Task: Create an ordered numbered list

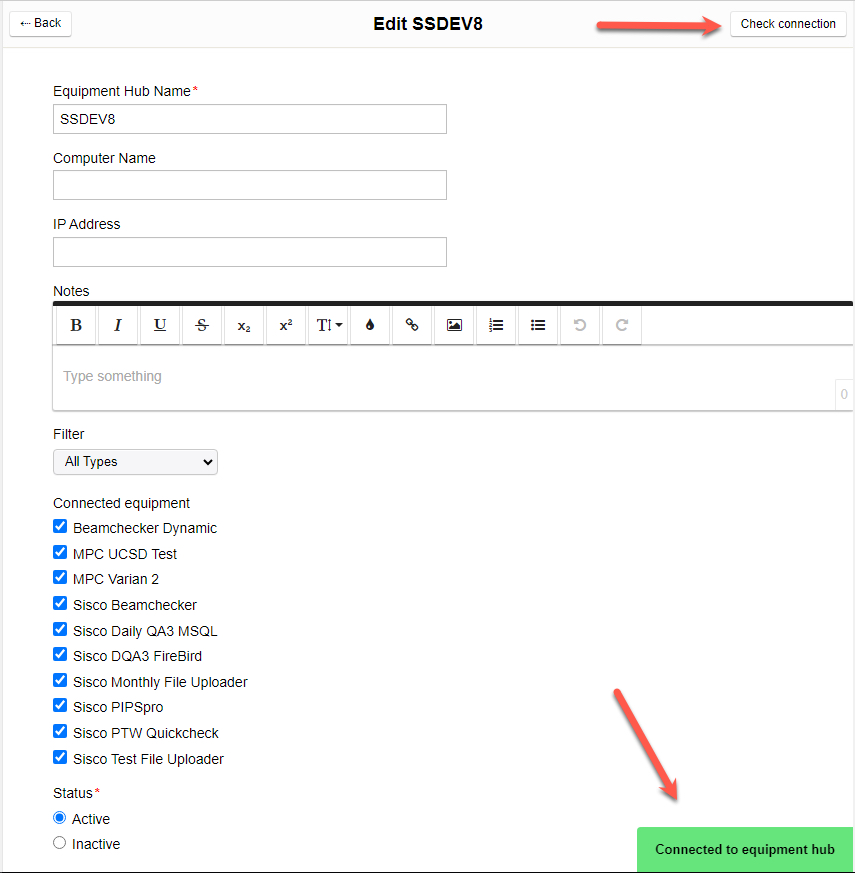Action: pos(496,325)
